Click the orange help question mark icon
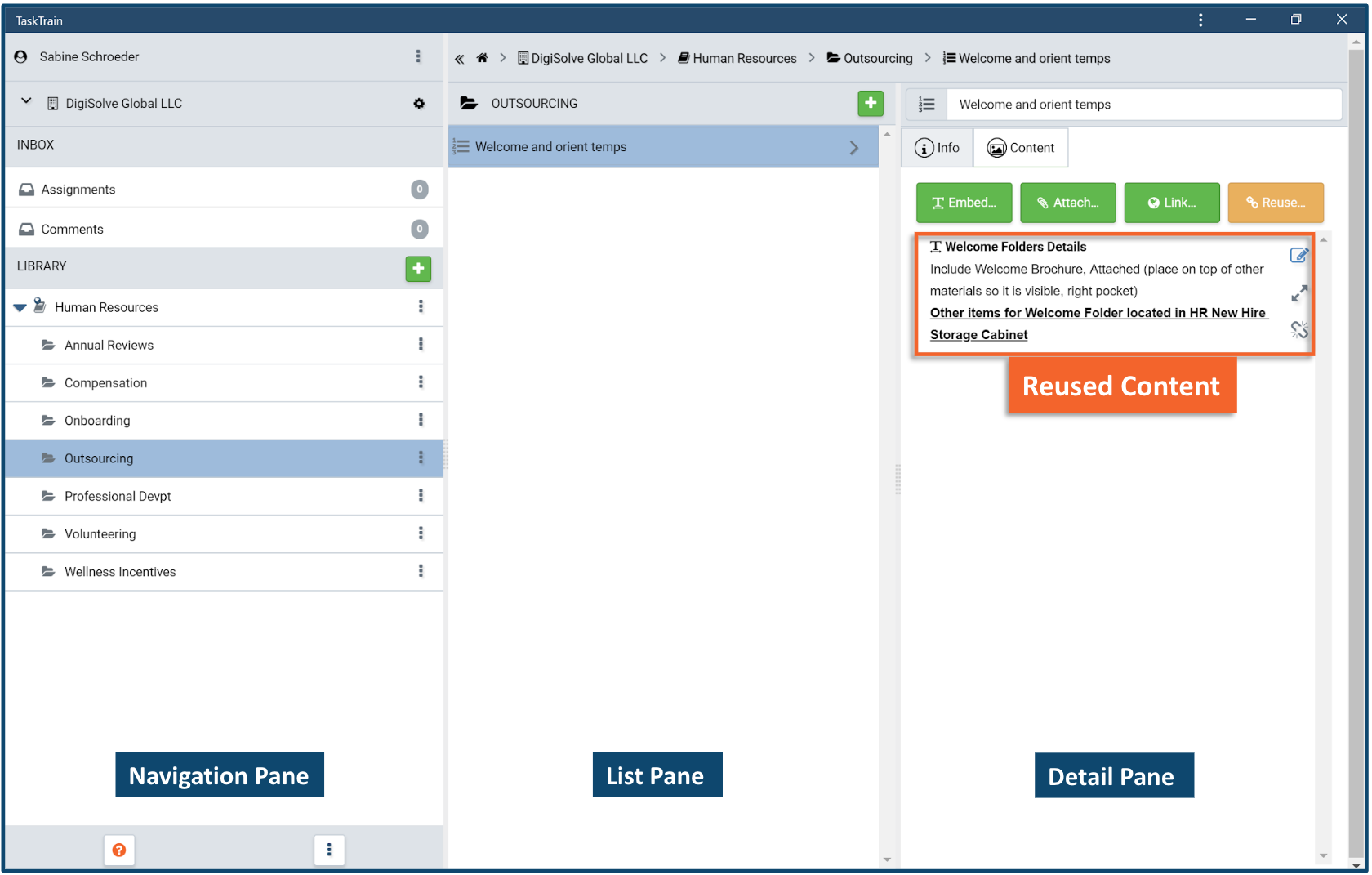Viewport: 1372px width, 875px height. tap(119, 850)
